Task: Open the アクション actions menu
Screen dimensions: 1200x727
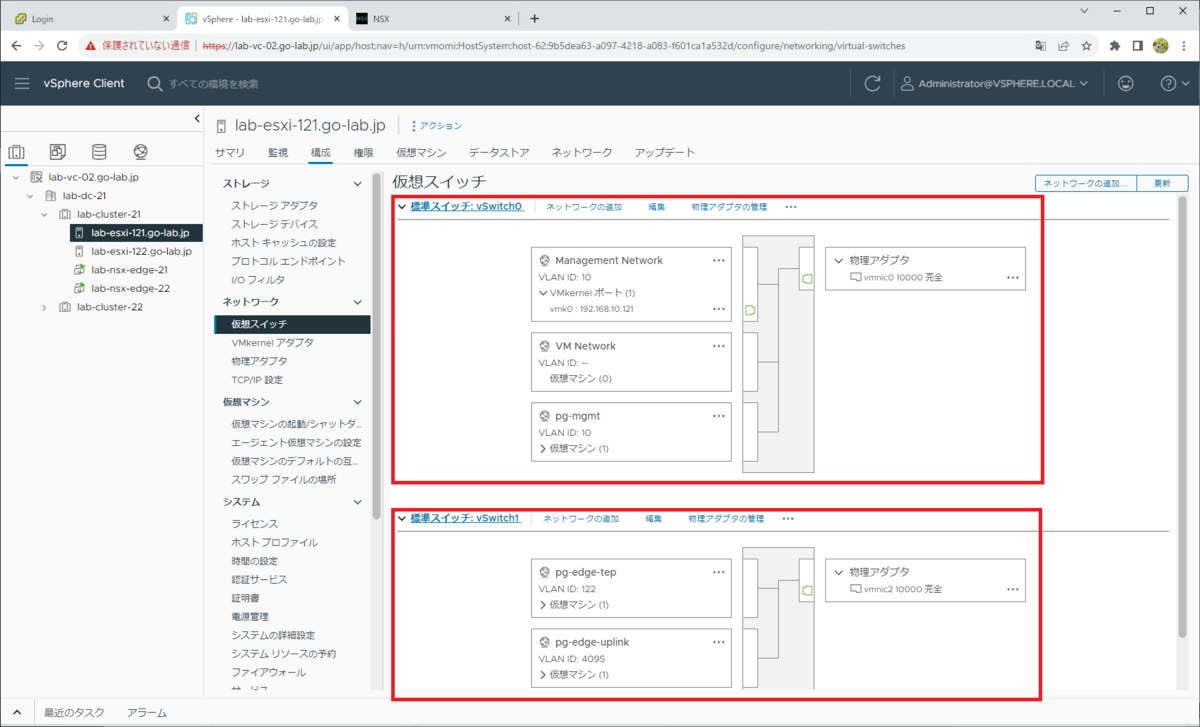Action: 437,126
